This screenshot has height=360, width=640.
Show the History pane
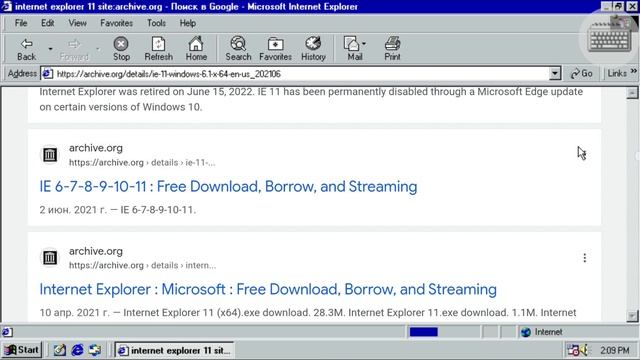(x=313, y=49)
